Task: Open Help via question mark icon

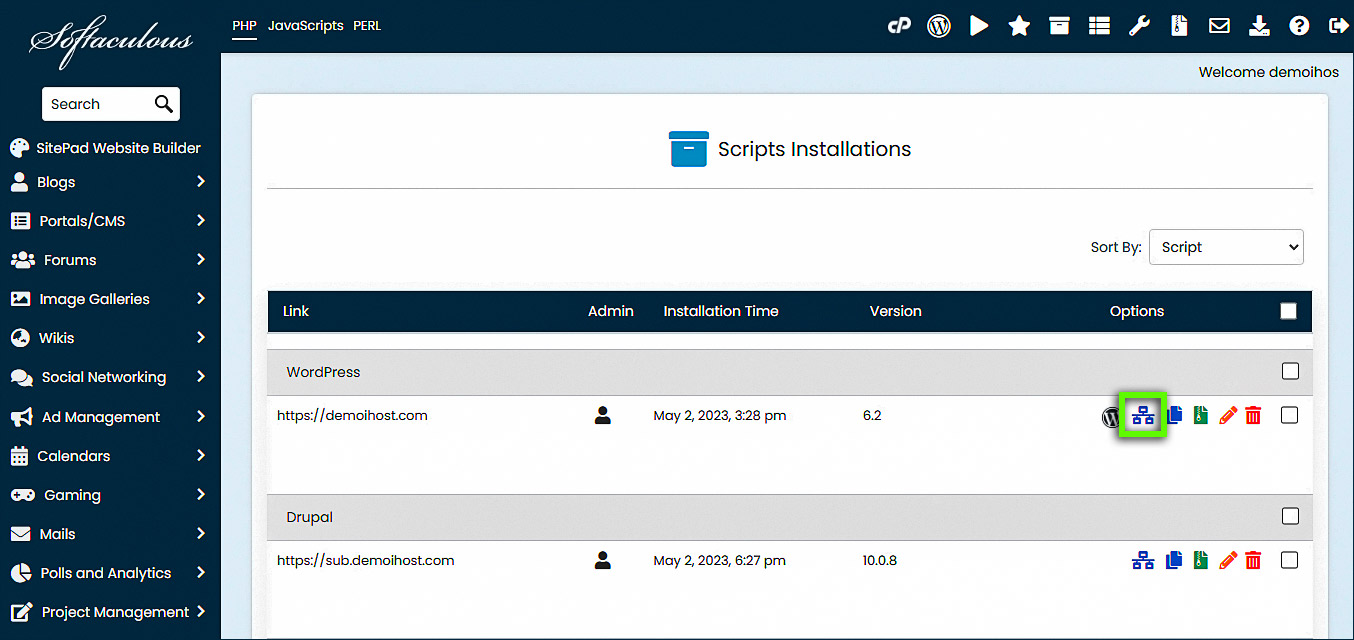Action: pos(1299,25)
